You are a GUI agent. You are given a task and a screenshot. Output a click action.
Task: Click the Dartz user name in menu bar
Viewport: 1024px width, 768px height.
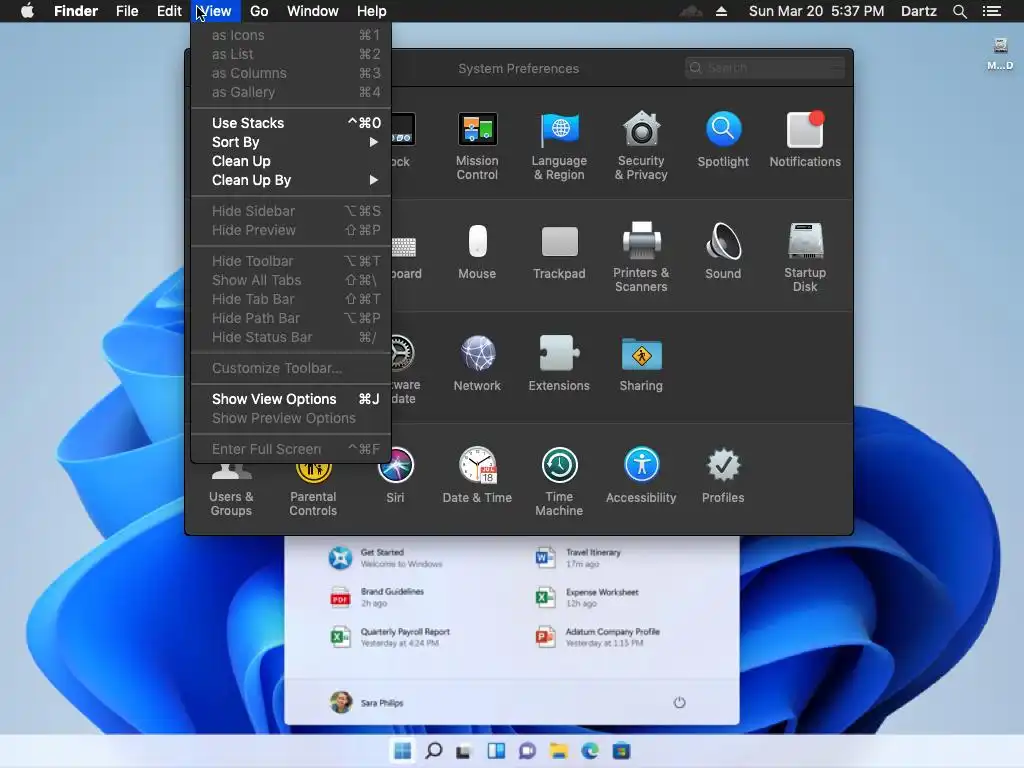click(918, 11)
